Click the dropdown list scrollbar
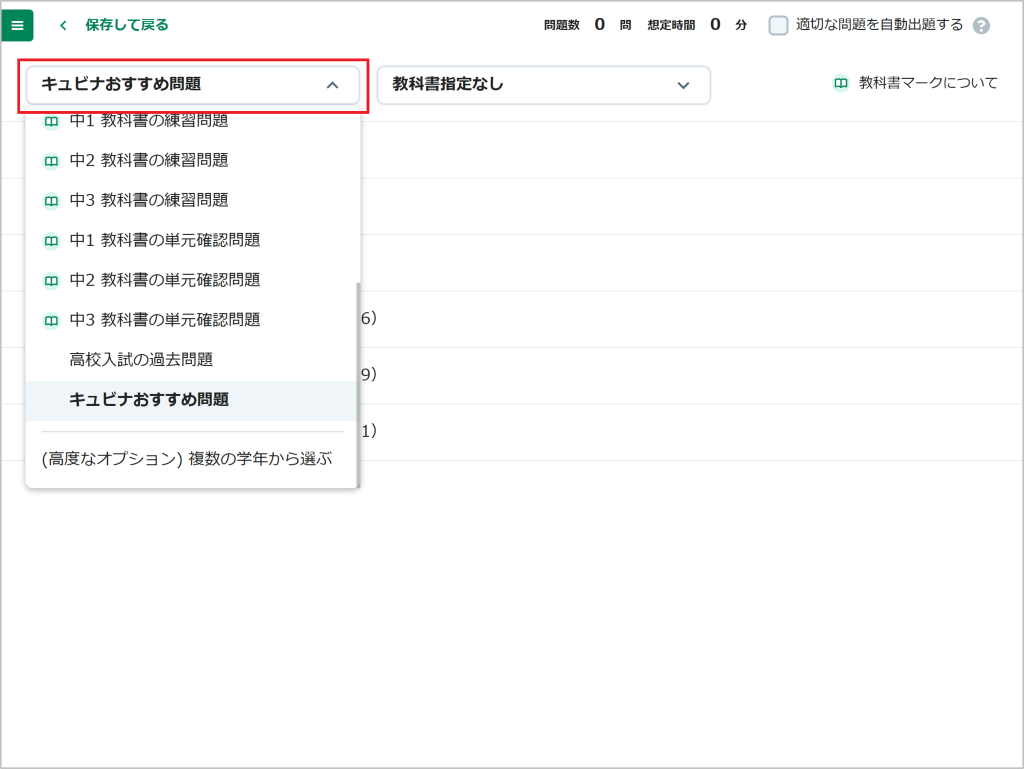The width and height of the screenshot is (1024, 769). tap(358, 385)
